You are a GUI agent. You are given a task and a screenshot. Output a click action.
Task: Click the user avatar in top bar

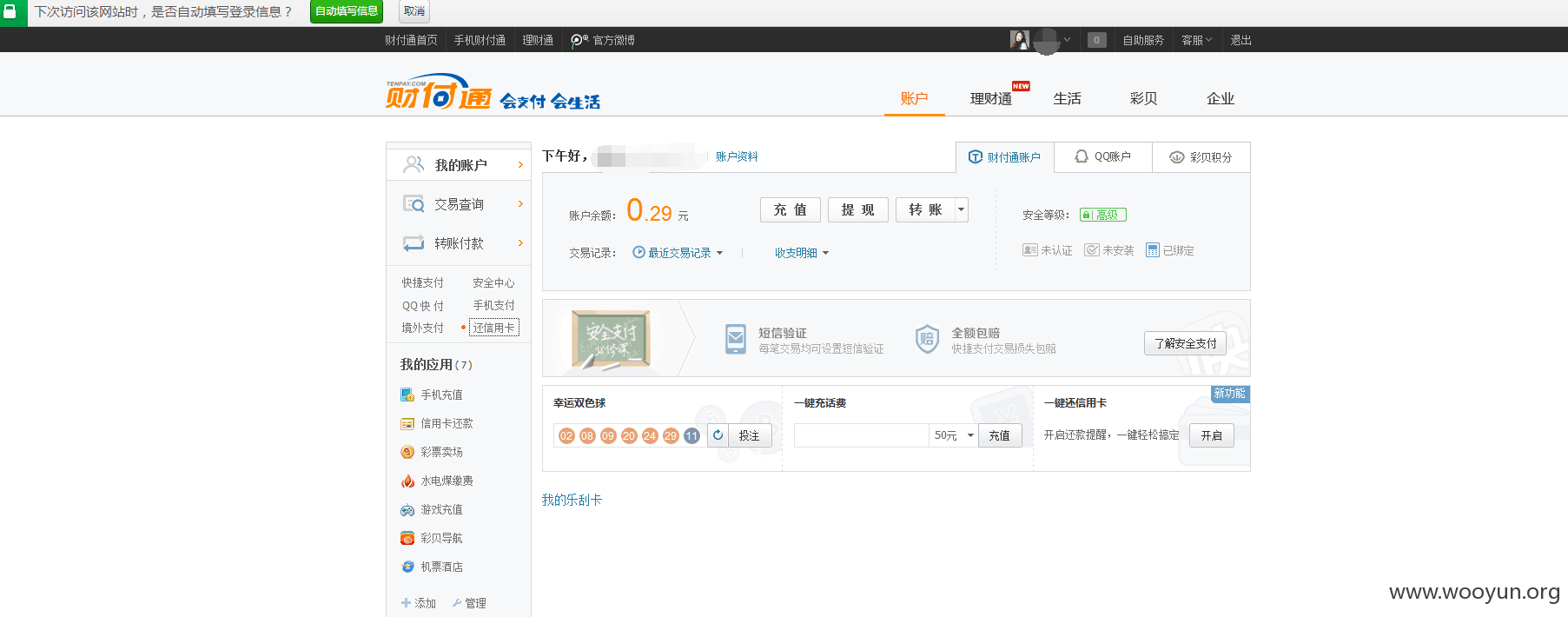tap(1019, 40)
